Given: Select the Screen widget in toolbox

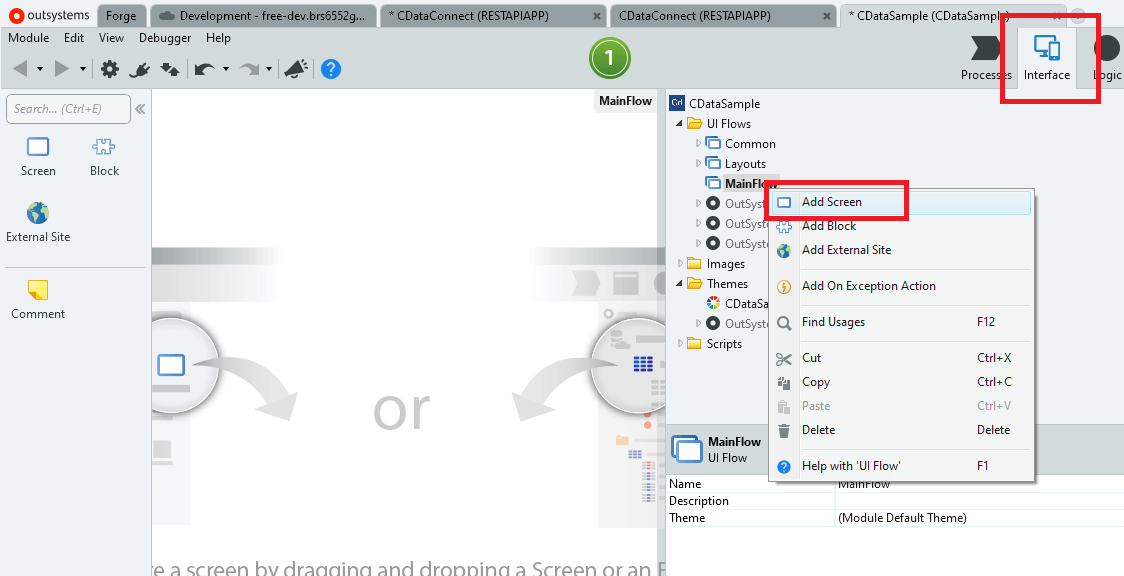Looking at the screenshot, I should pos(38,157).
